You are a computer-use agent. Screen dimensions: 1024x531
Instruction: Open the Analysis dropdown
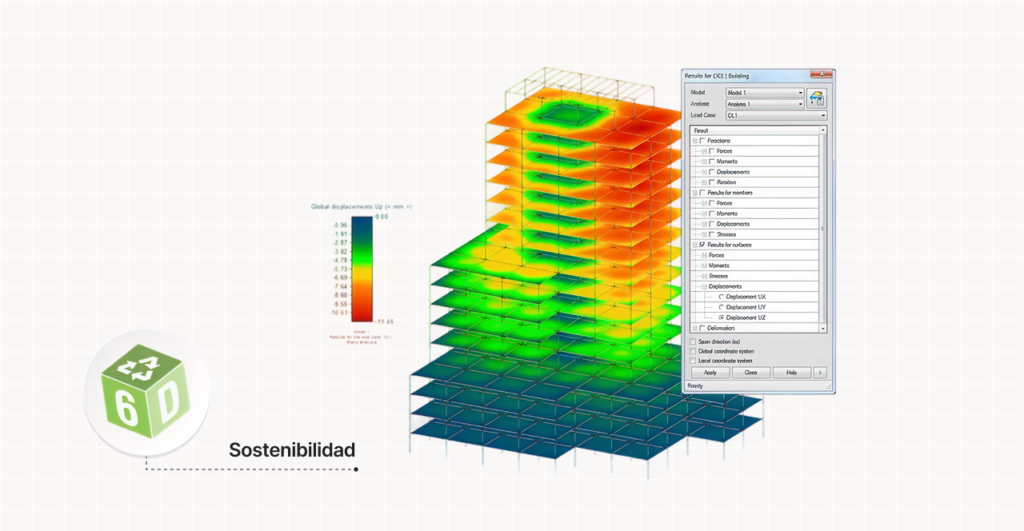point(800,104)
